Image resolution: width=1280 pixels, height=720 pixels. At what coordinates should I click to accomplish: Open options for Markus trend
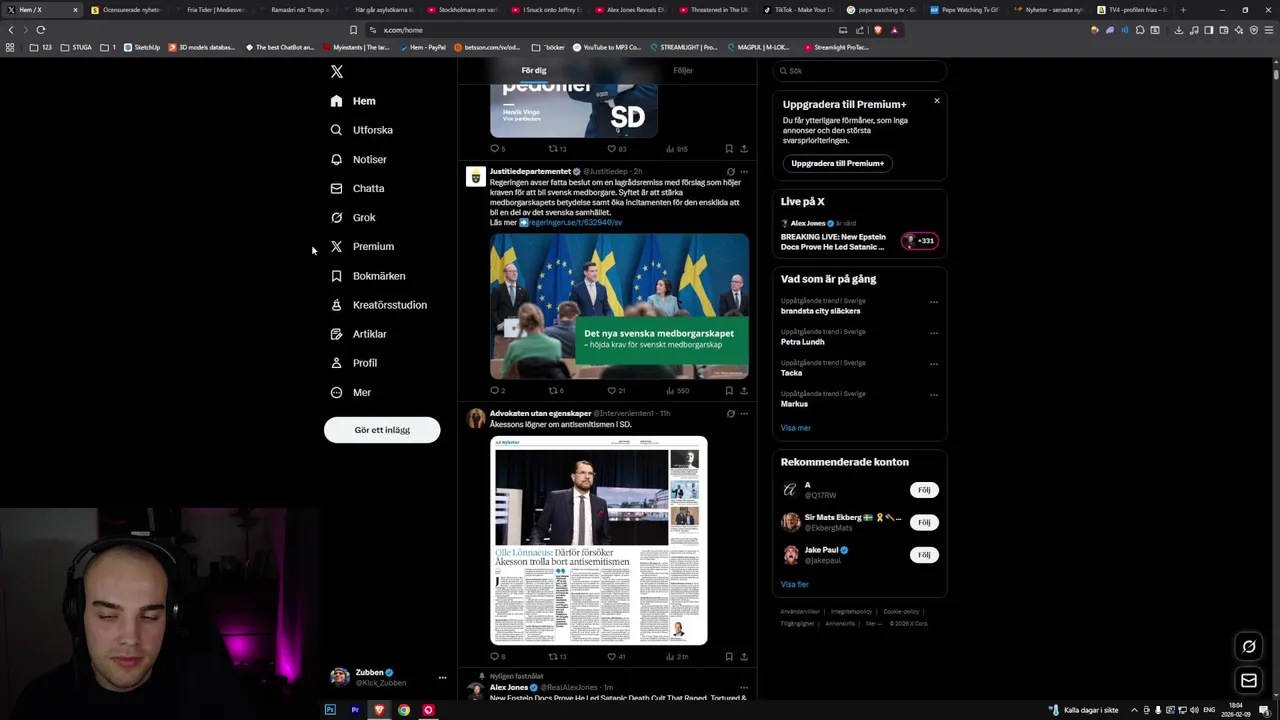click(x=934, y=395)
